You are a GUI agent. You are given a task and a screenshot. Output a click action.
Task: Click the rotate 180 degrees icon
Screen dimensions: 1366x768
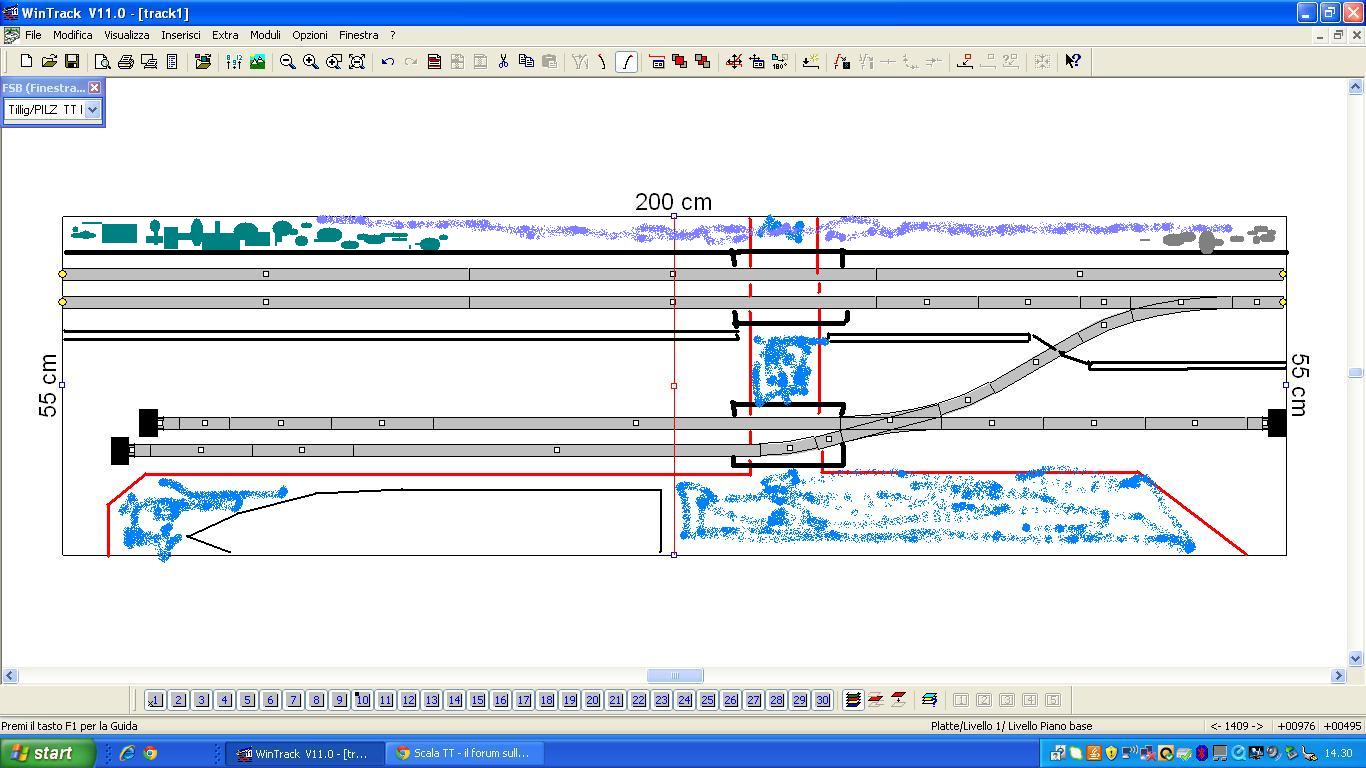point(780,61)
